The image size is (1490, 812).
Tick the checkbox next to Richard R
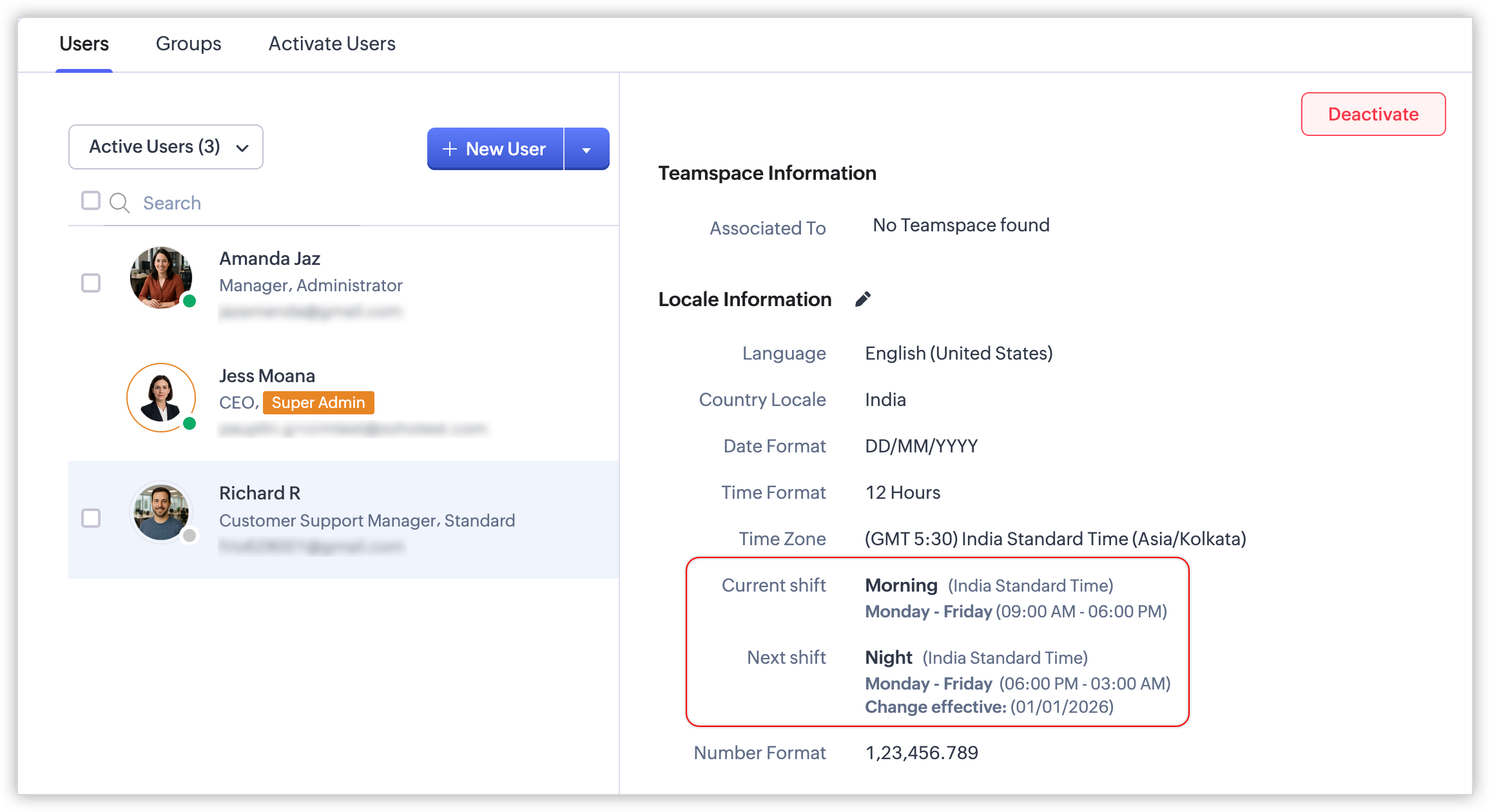[91, 518]
